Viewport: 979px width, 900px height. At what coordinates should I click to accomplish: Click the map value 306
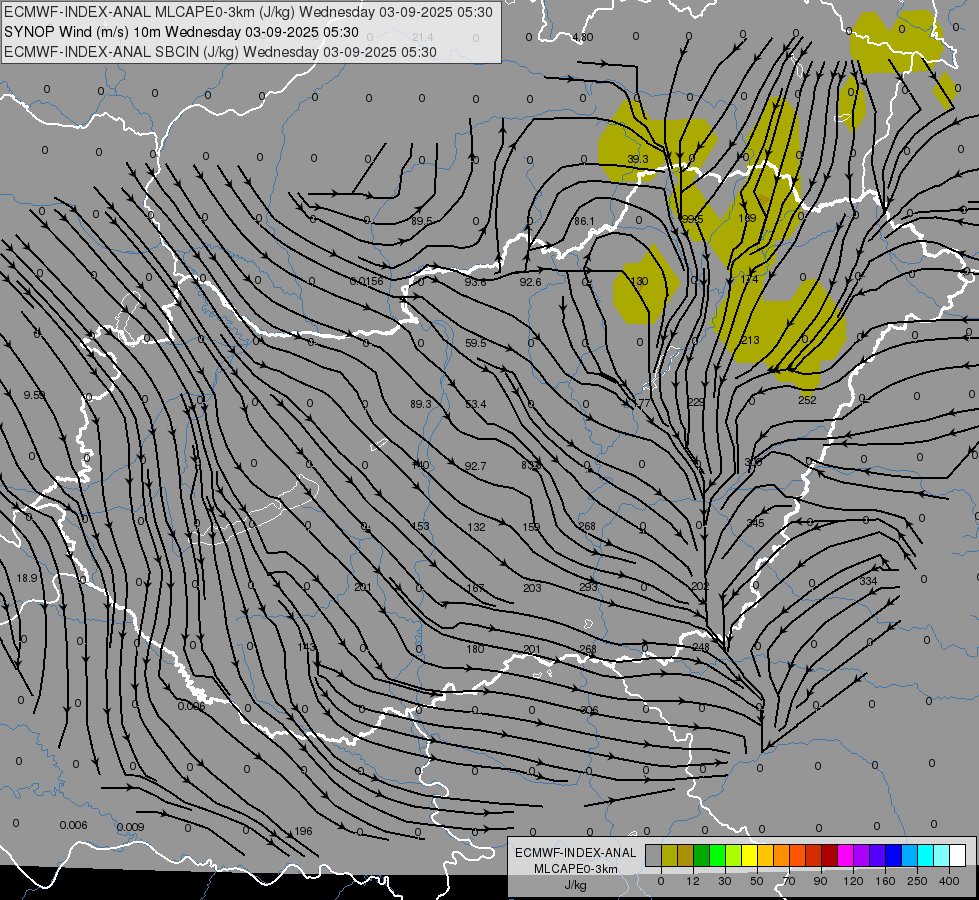pyautogui.click(x=589, y=710)
